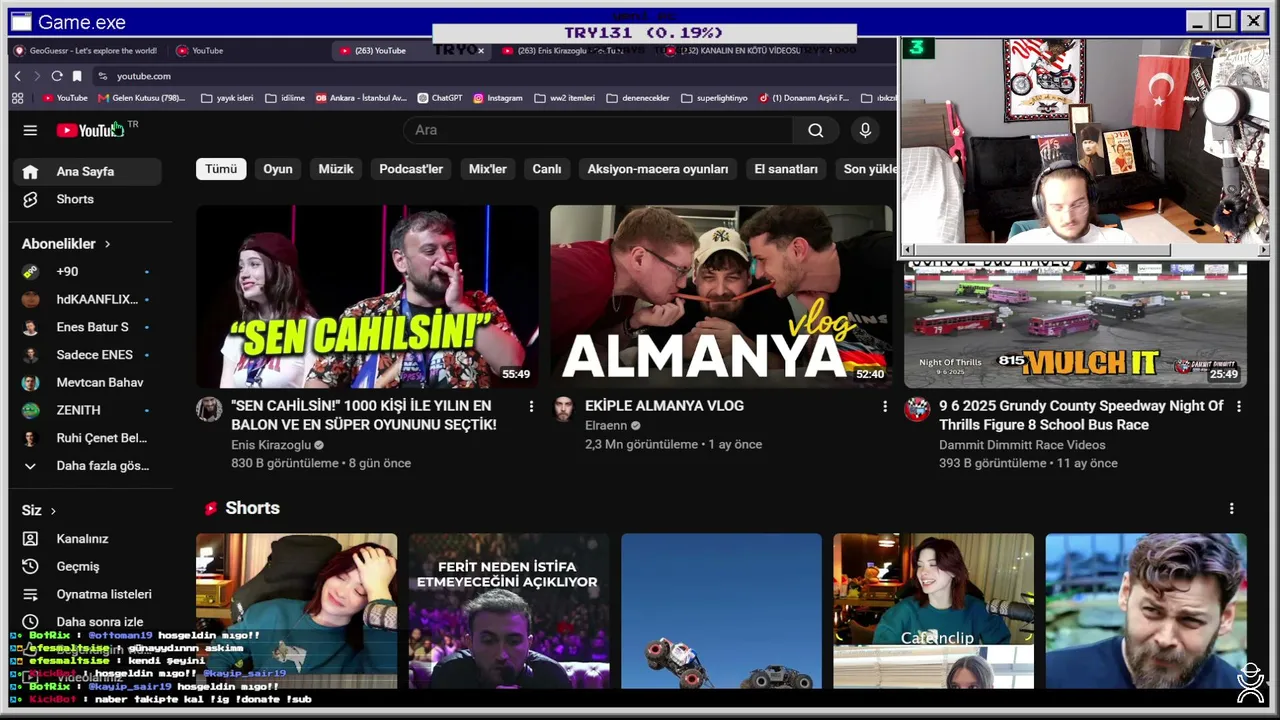The image size is (1280, 720).
Task: Expand the Siz section chevron
Action: pyautogui.click(x=53, y=511)
